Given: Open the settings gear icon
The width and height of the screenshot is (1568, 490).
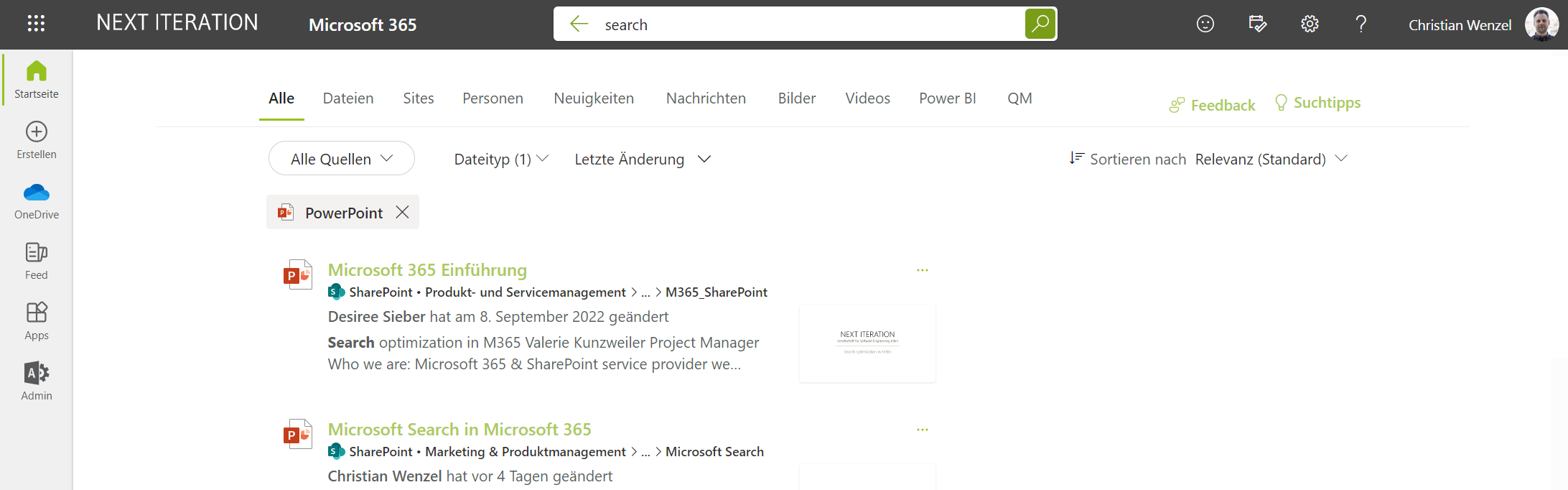Looking at the screenshot, I should point(1310,24).
